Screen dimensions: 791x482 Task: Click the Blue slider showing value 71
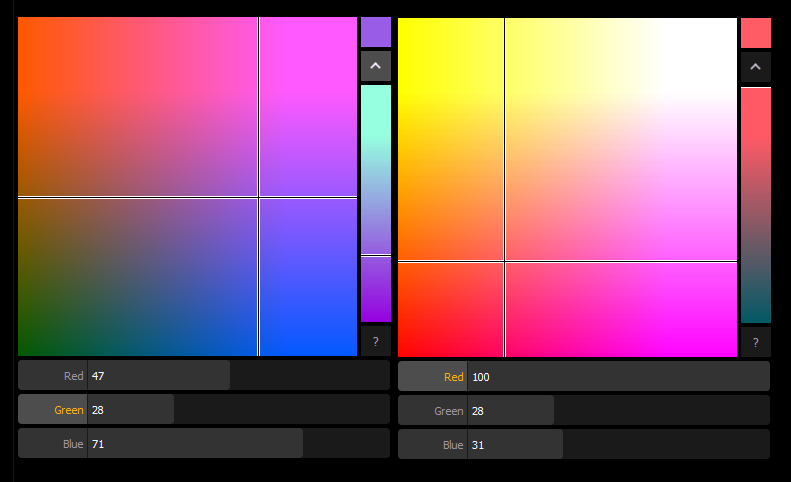click(239, 444)
